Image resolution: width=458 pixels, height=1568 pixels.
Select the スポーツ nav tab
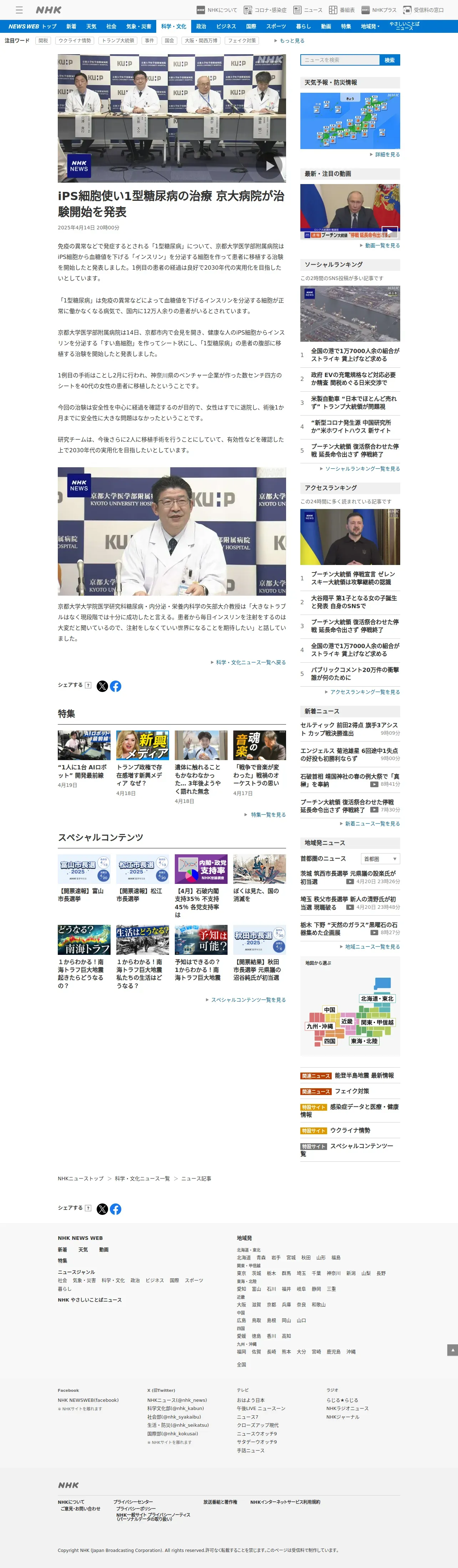[276, 26]
